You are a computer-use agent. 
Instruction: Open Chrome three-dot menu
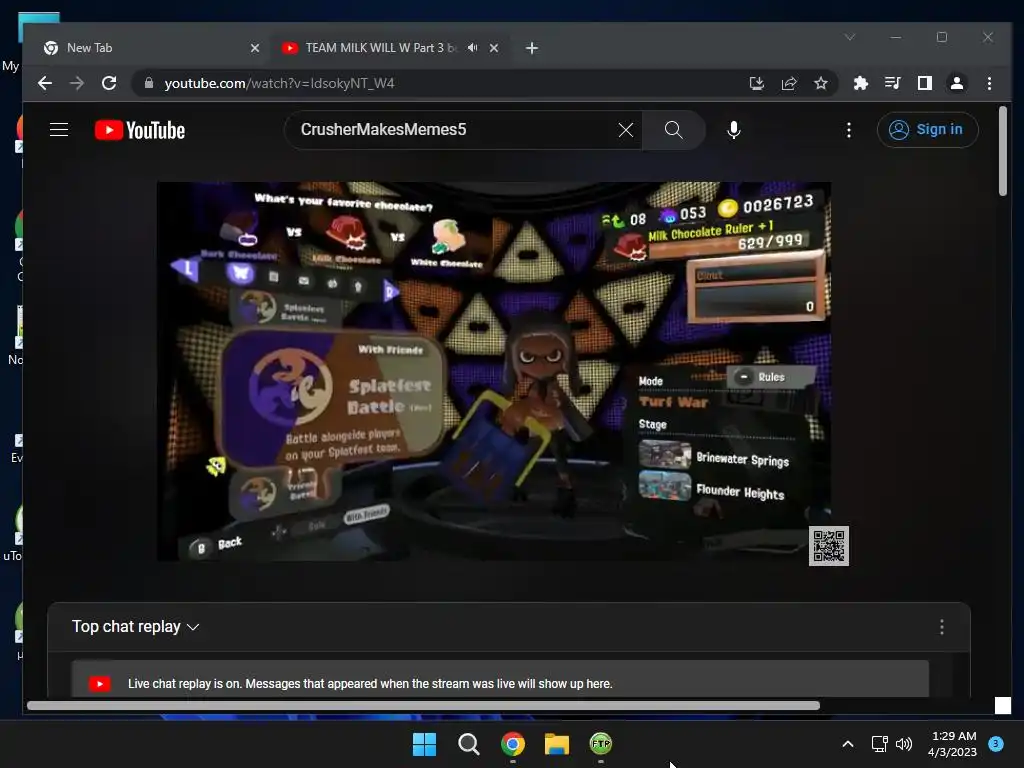pos(989,83)
